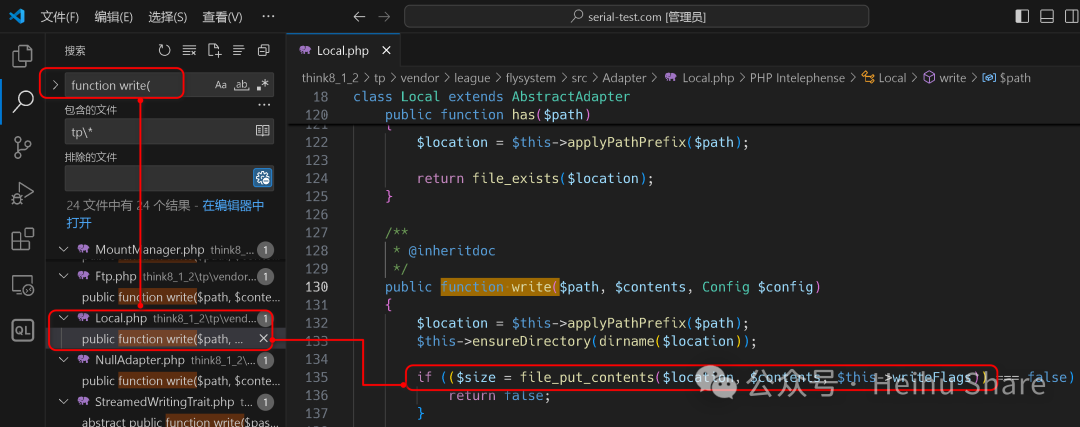Viewport: 1080px width, 427px height.
Task: Collapse the Local.php result group
Action: [64, 317]
